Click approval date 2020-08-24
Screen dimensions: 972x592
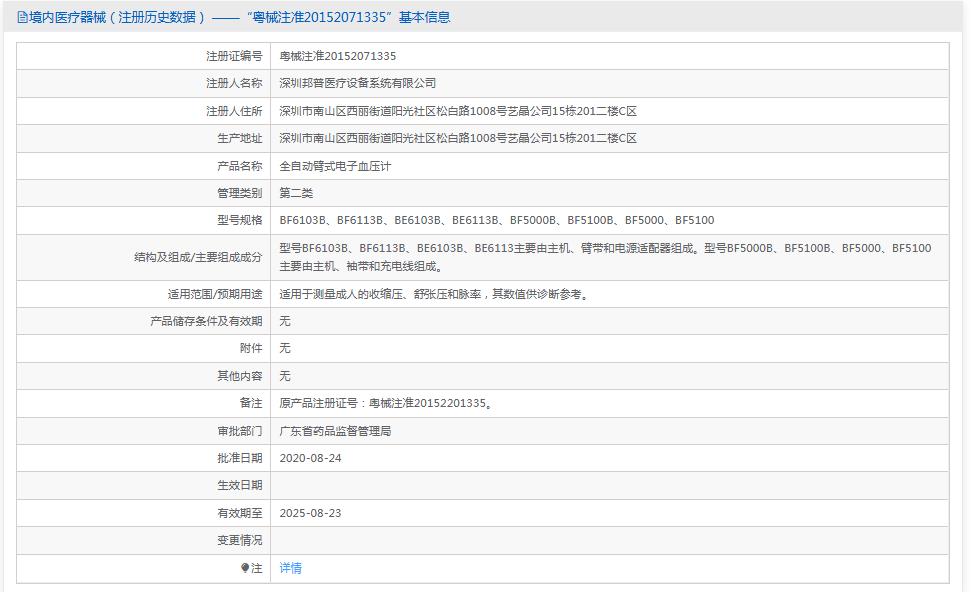[x=310, y=458]
